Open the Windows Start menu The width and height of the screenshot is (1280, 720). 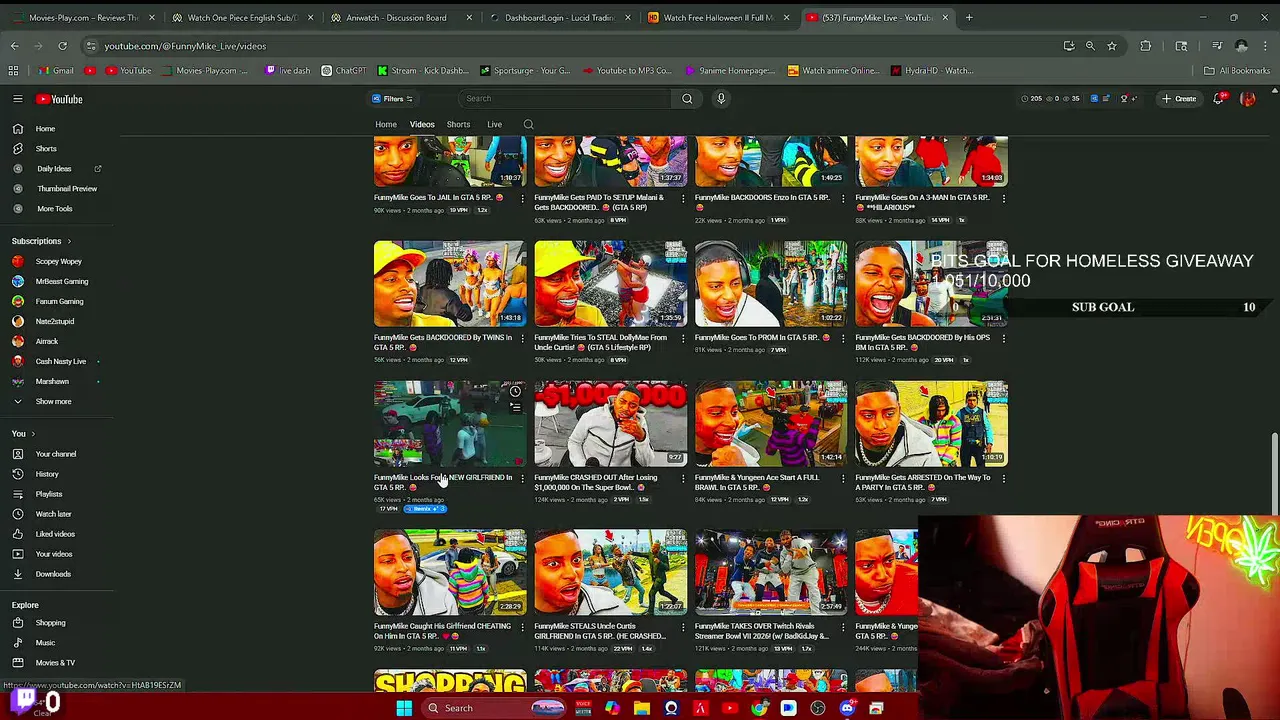click(404, 708)
